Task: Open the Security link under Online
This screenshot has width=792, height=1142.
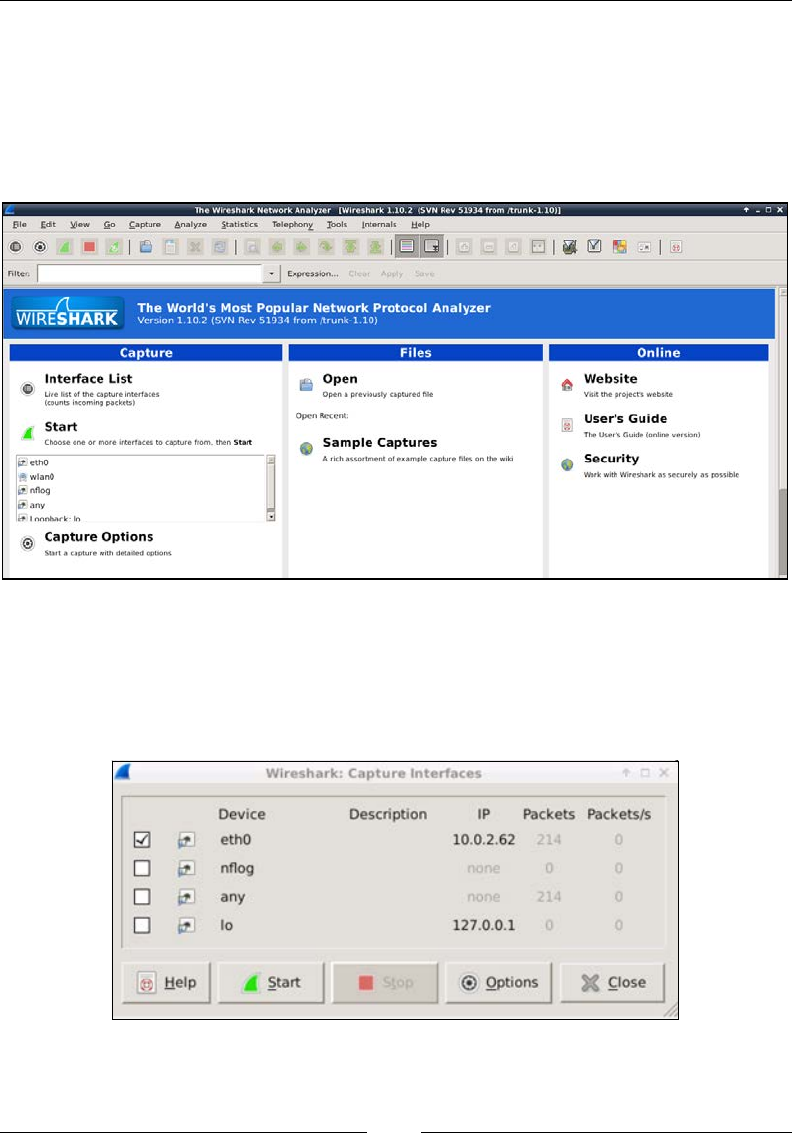Action: [x=611, y=459]
